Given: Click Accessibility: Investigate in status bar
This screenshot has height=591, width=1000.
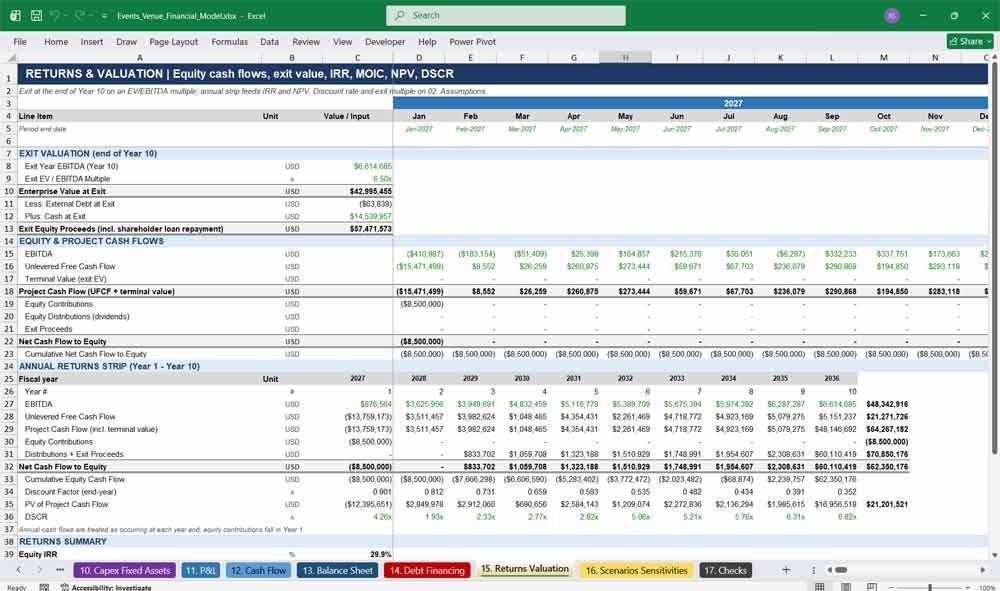Looking at the screenshot, I should pyautogui.click(x=106, y=587).
